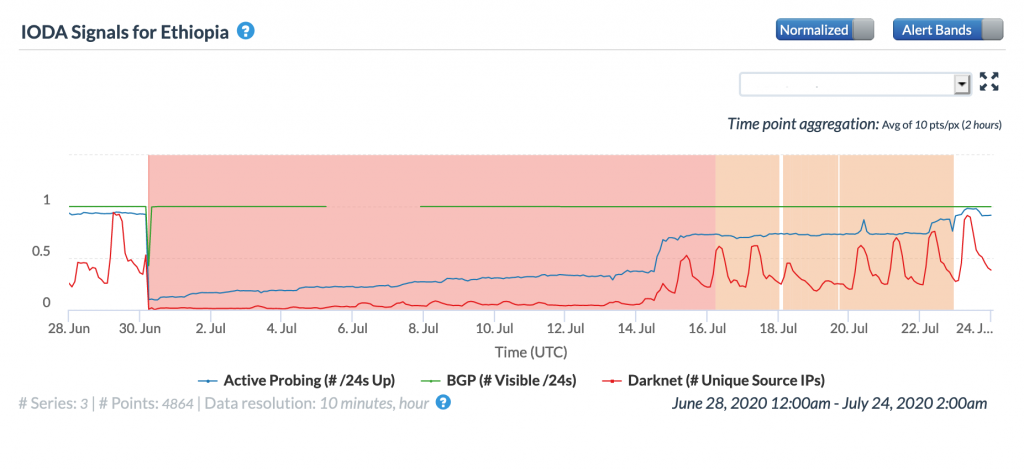Click the help icon next to Data resolution
Screen dimensions: 1024x469
[444, 403]
